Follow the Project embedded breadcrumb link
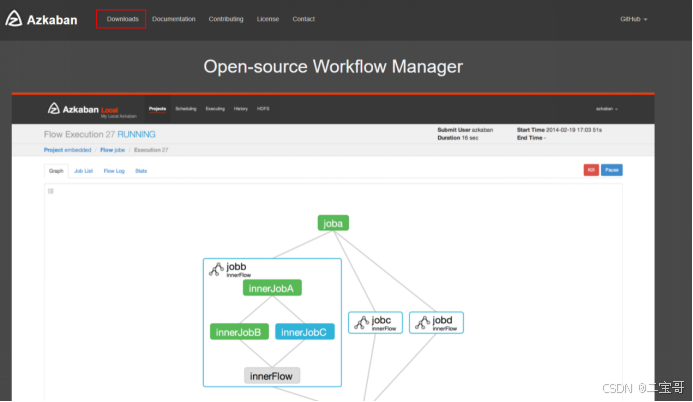The width and height of the screenshot is (693, 402). (67, 150)
